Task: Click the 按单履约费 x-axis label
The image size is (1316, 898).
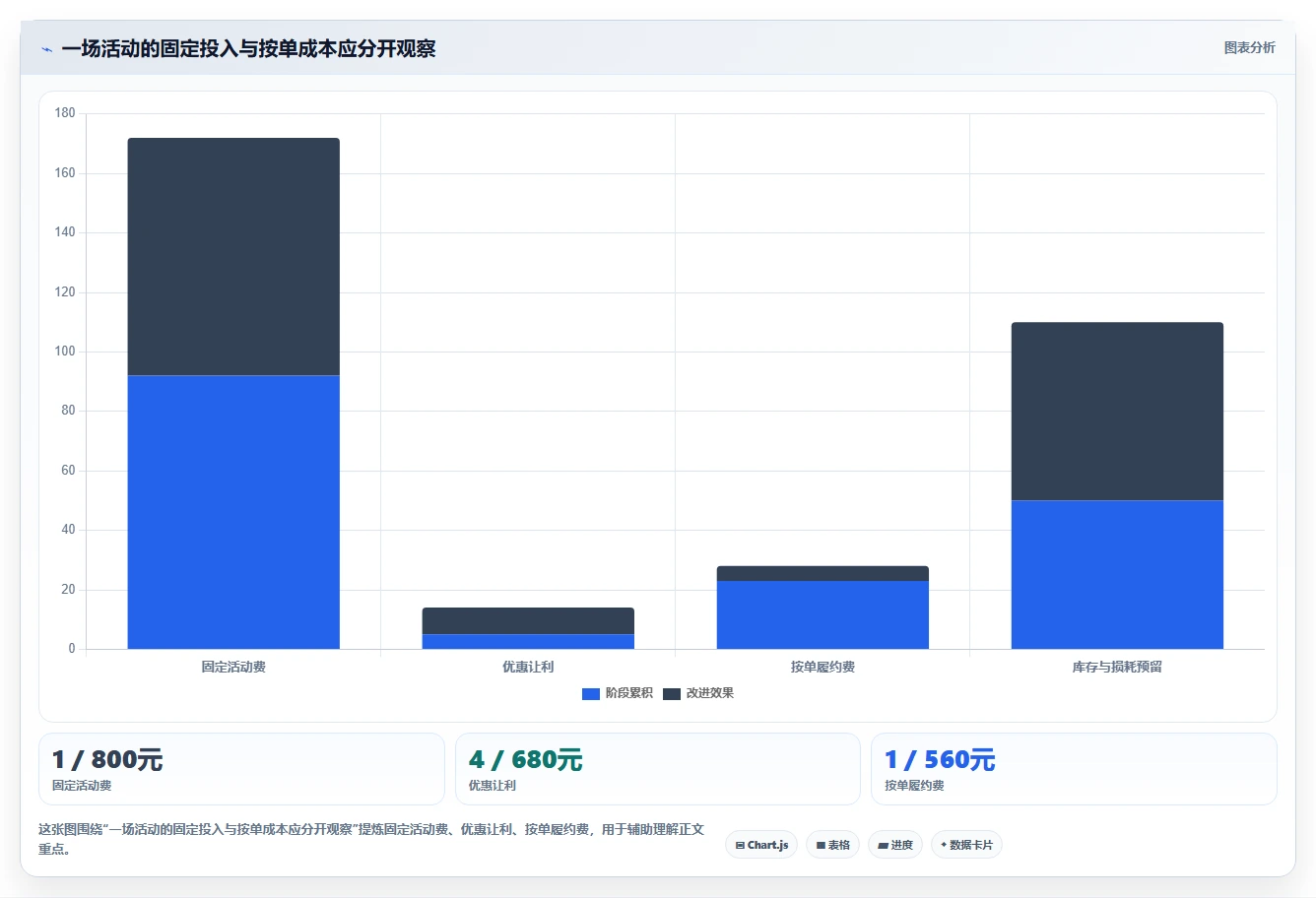Action: (x=822, y=667)
